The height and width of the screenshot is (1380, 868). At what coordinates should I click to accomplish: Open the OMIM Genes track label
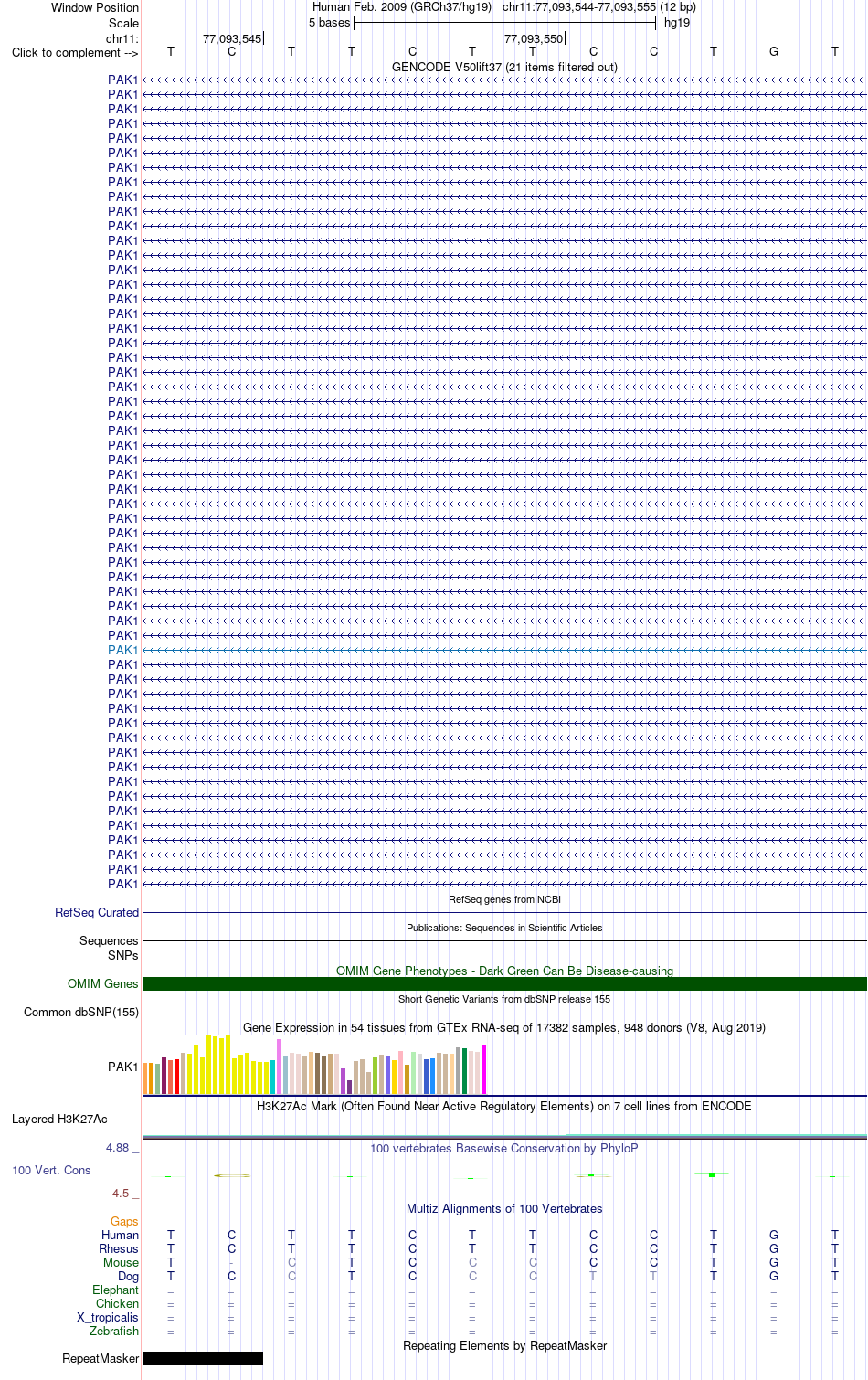(103, 983)
